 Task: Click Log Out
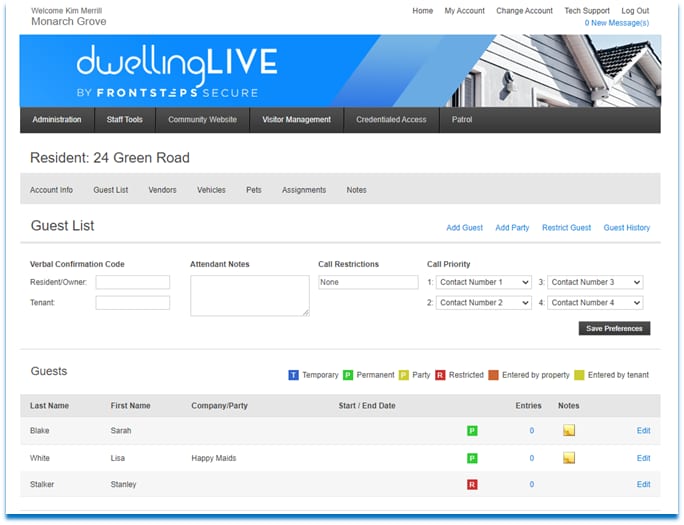pyautogui.click(x=635, y=11)
